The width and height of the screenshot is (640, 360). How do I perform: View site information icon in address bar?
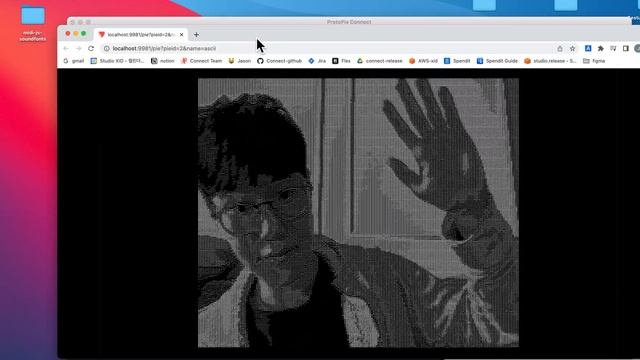click(106, 49)
